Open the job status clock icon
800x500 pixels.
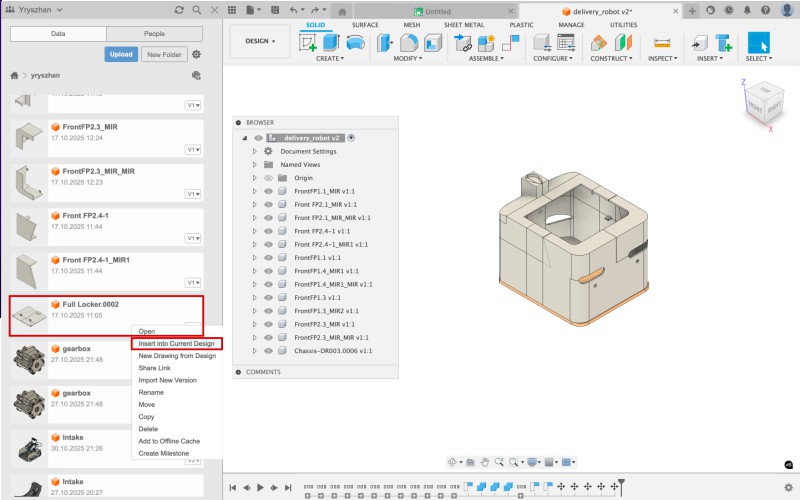coord(729,10)
